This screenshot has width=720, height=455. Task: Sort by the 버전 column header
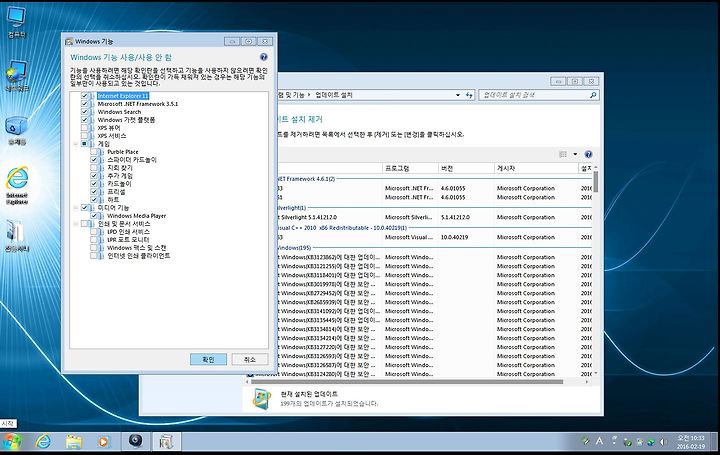[x=466, y=169]
